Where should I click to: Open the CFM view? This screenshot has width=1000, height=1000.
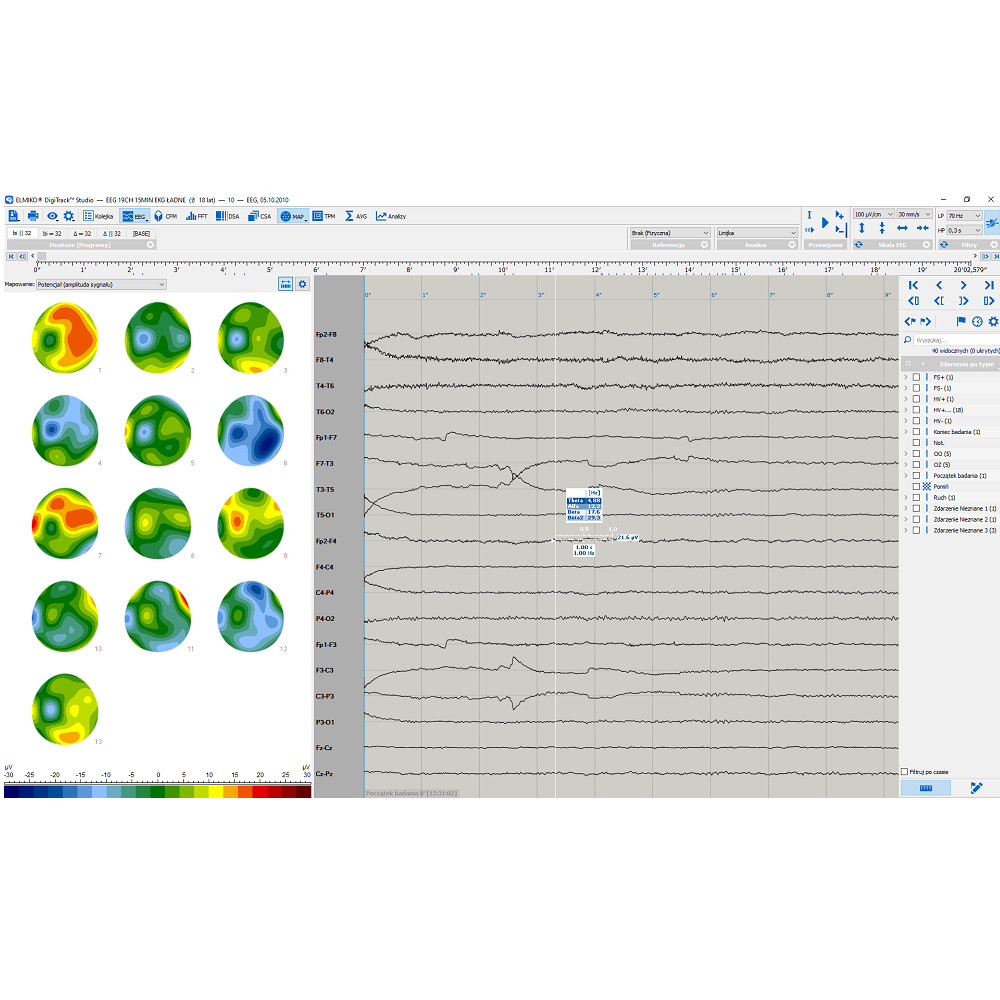(165, 216)
